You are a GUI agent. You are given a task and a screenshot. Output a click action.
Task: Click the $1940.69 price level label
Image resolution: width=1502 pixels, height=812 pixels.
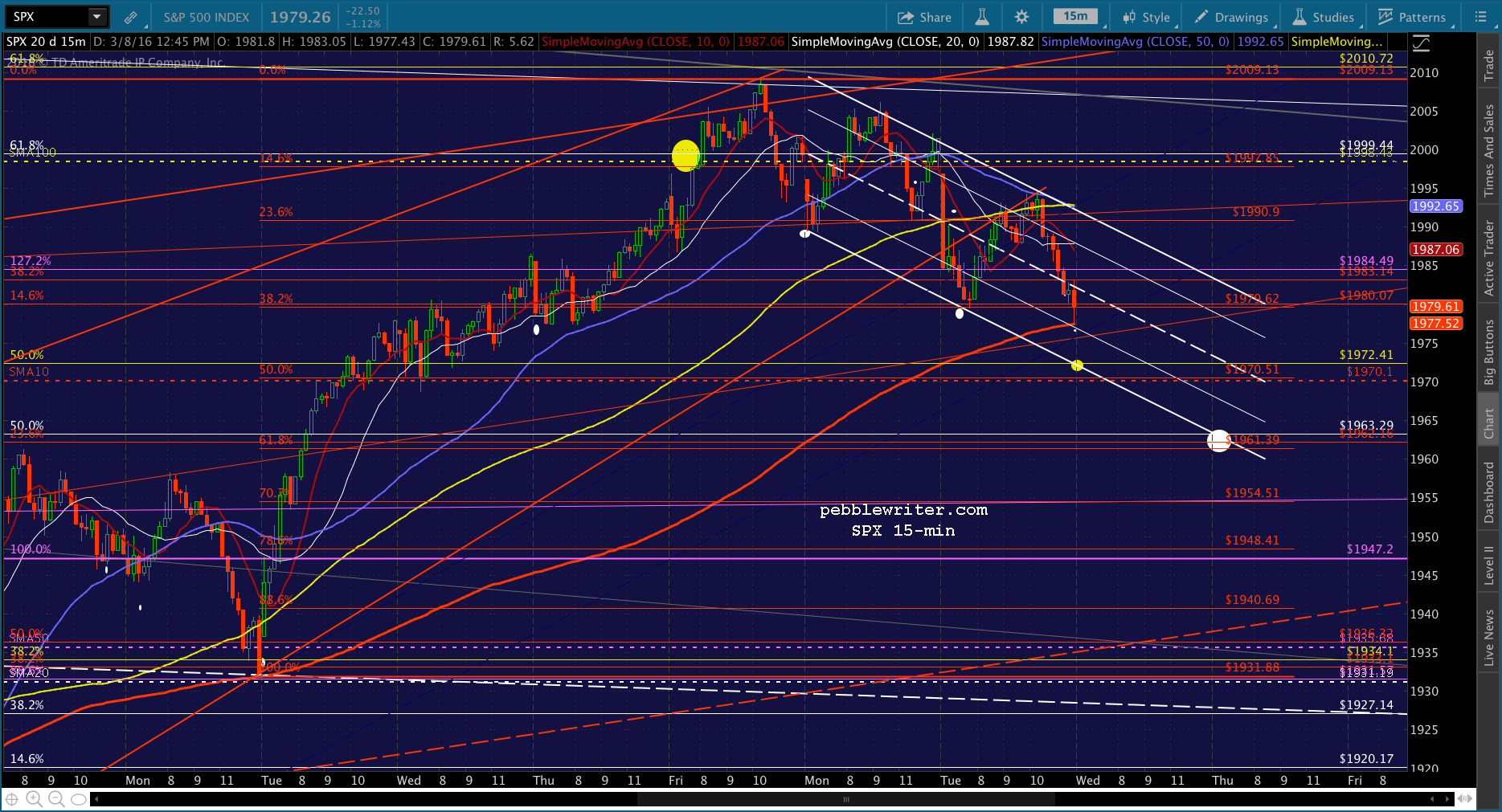coord(1252,600)
